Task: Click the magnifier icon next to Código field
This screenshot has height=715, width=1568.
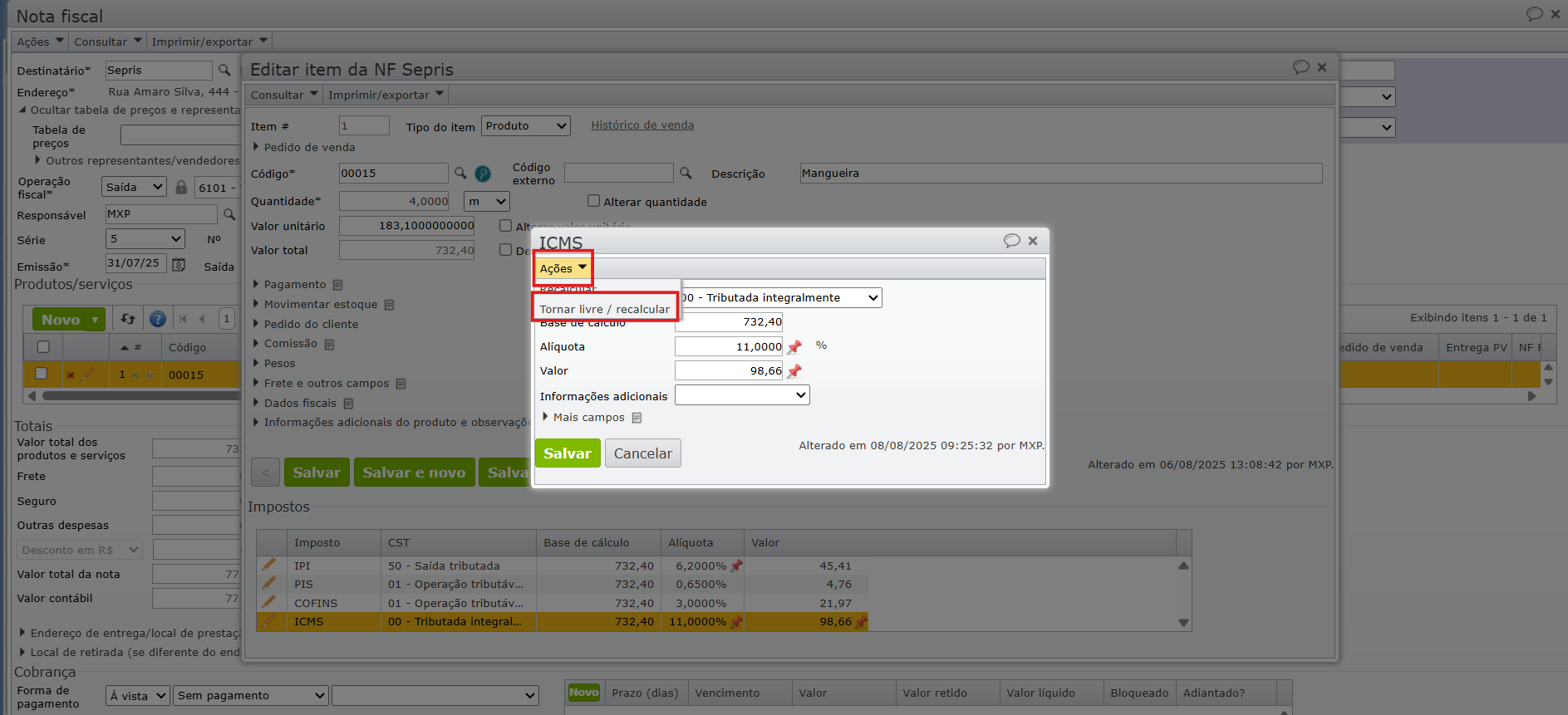Action: tap(460, 173)
